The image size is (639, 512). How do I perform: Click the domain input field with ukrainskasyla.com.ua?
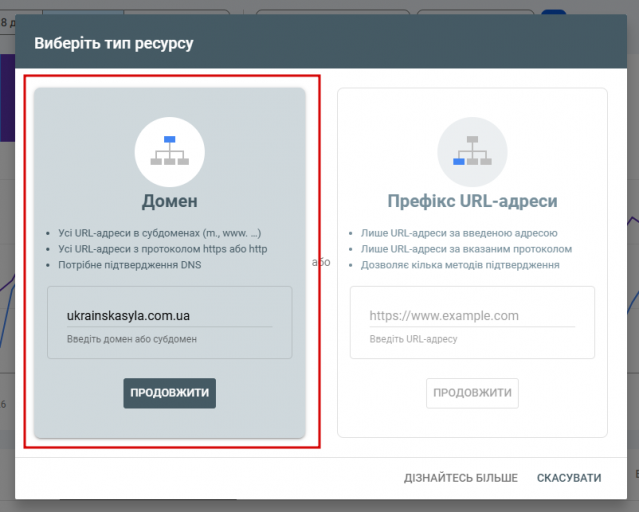(x=170, y=316)
